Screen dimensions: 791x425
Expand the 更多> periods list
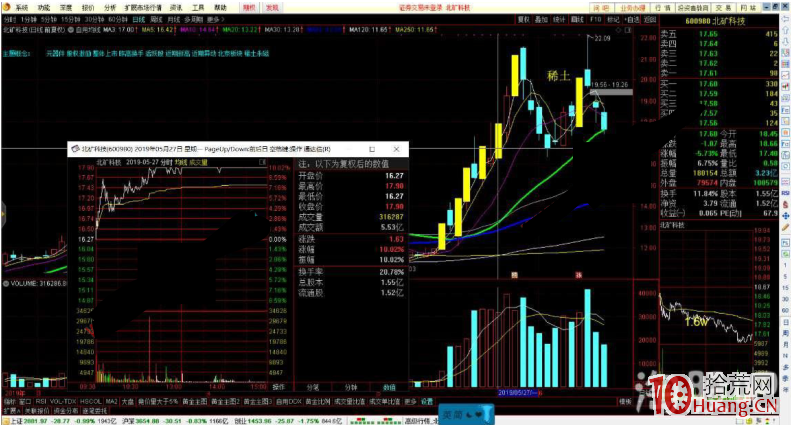(215, 19)
